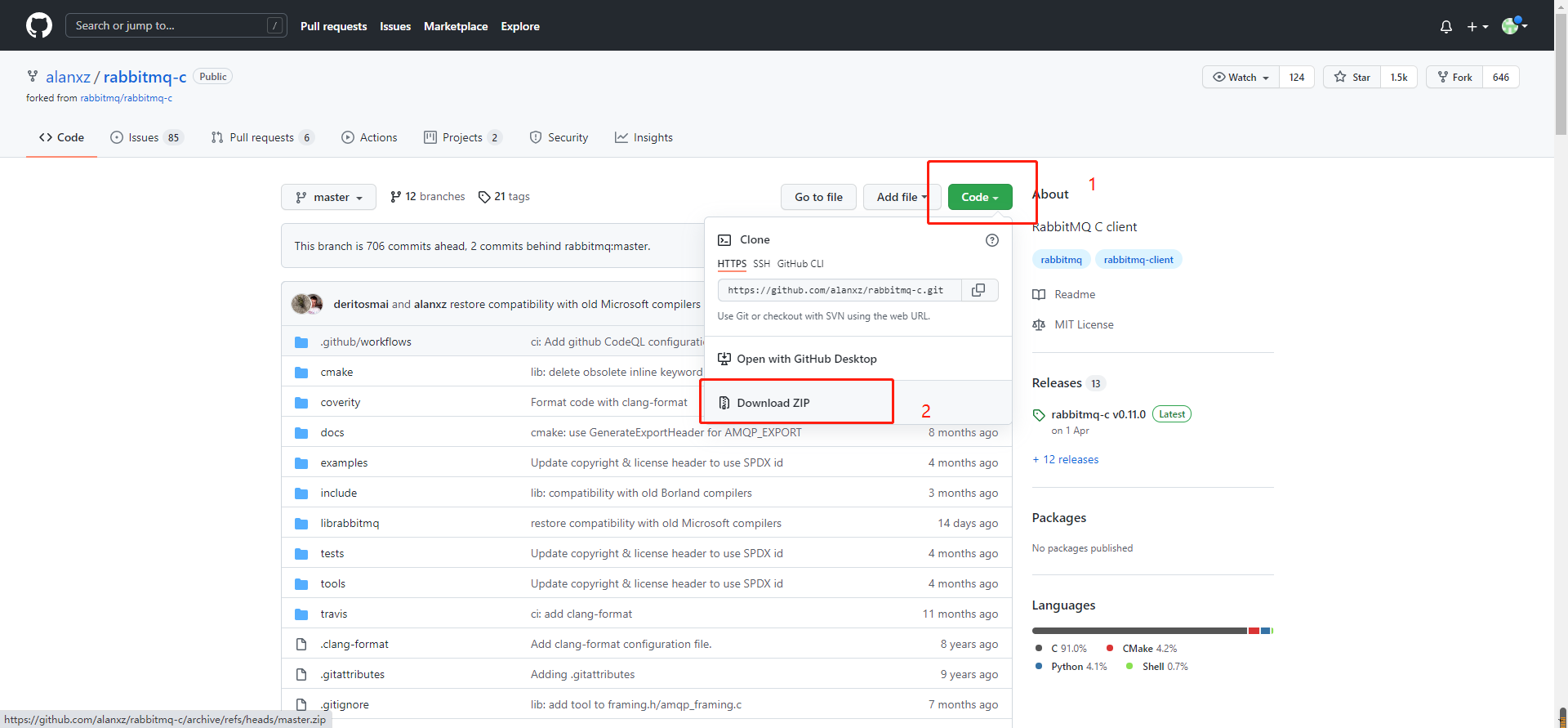Click the Clone help question mark icon
The image size is (1568, 728).
992,240
